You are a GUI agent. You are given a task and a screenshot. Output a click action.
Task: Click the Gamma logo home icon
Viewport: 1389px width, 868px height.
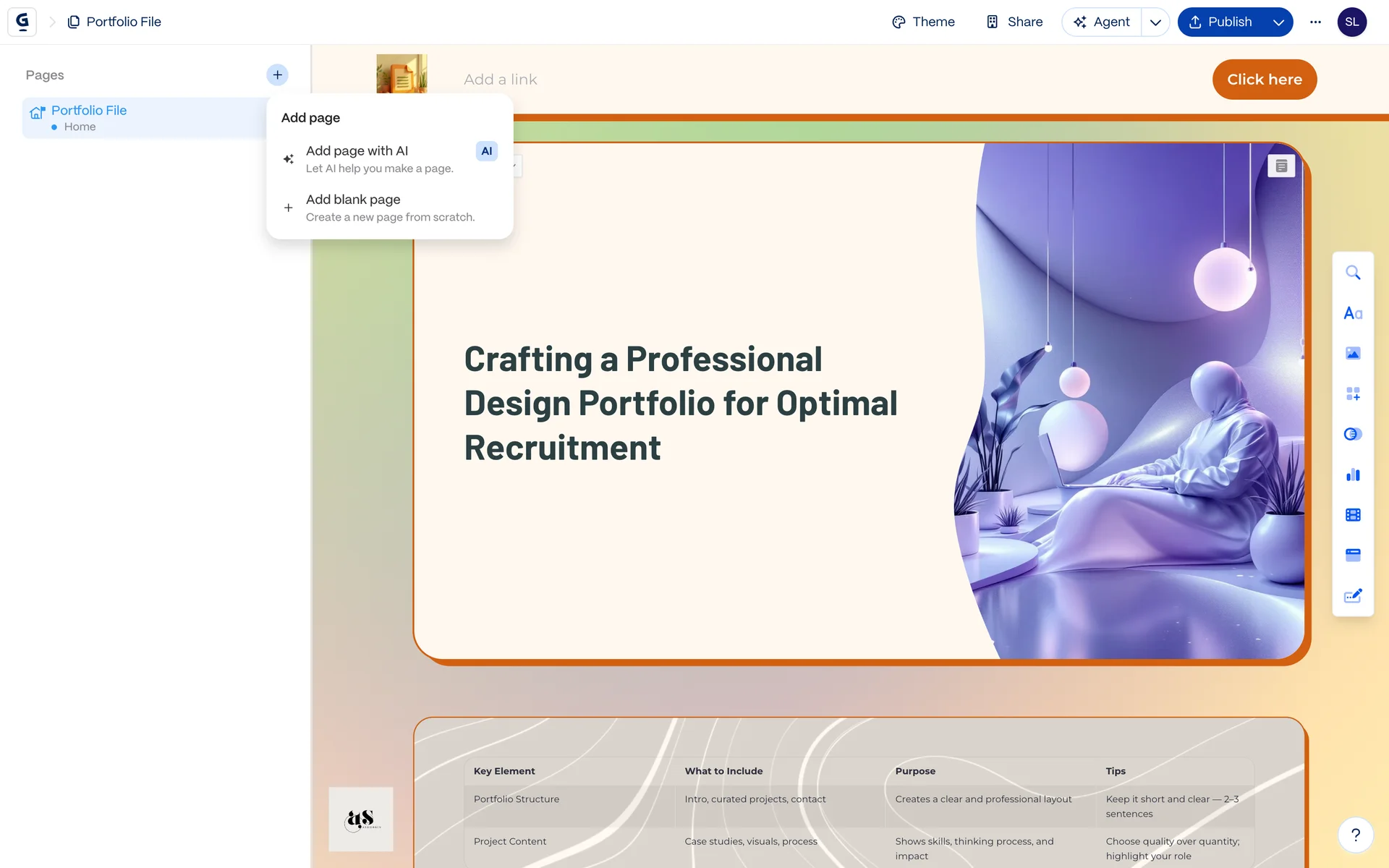point(22,22)
